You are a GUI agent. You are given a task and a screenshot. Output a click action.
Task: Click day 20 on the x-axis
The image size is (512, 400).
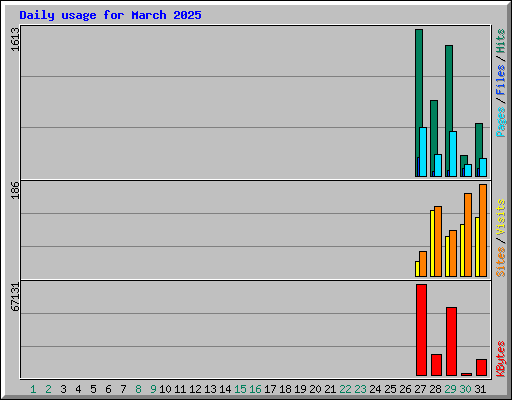[x=315, y=389]
